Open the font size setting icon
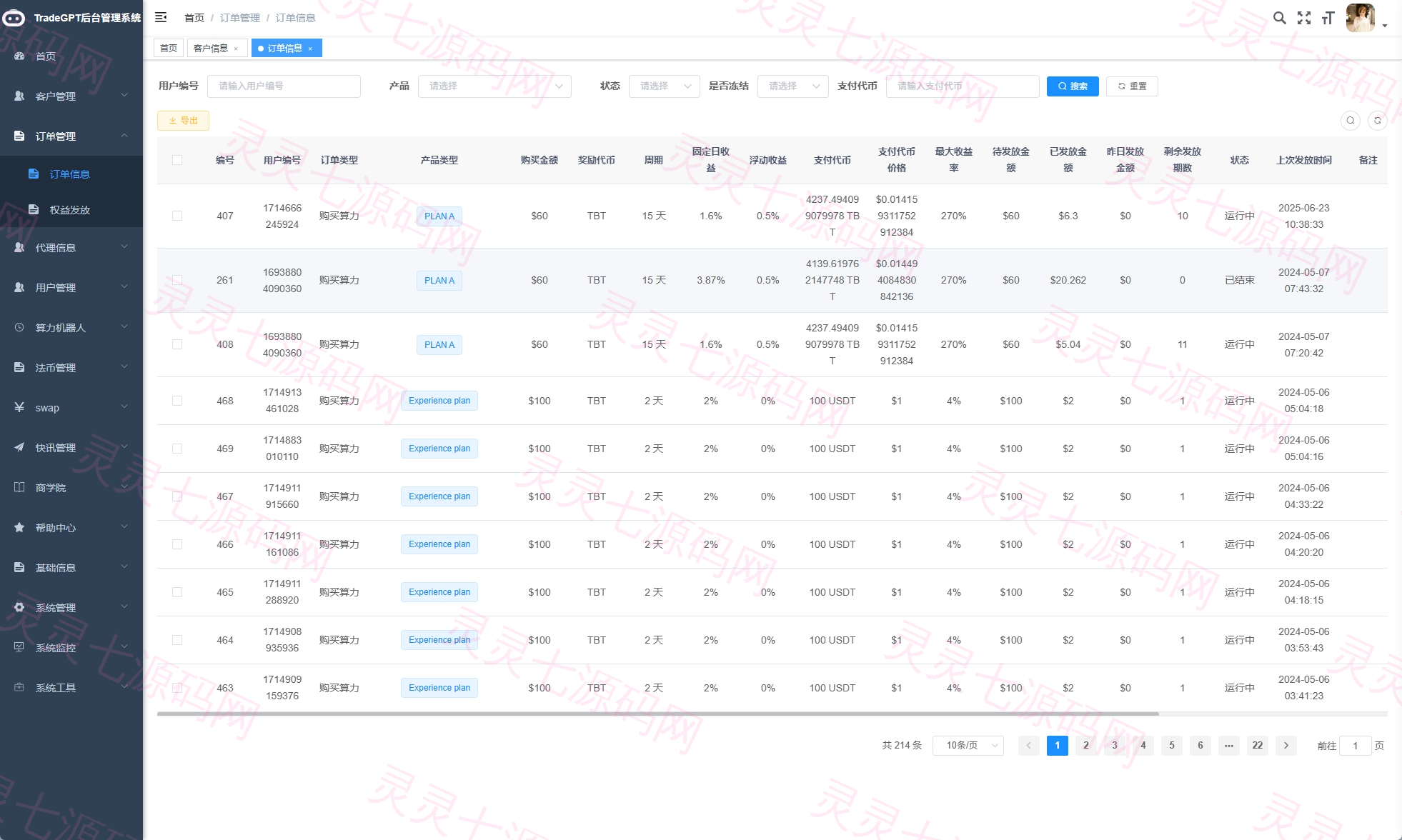Screen dimensions: 1402x840 coord(1328,18)
